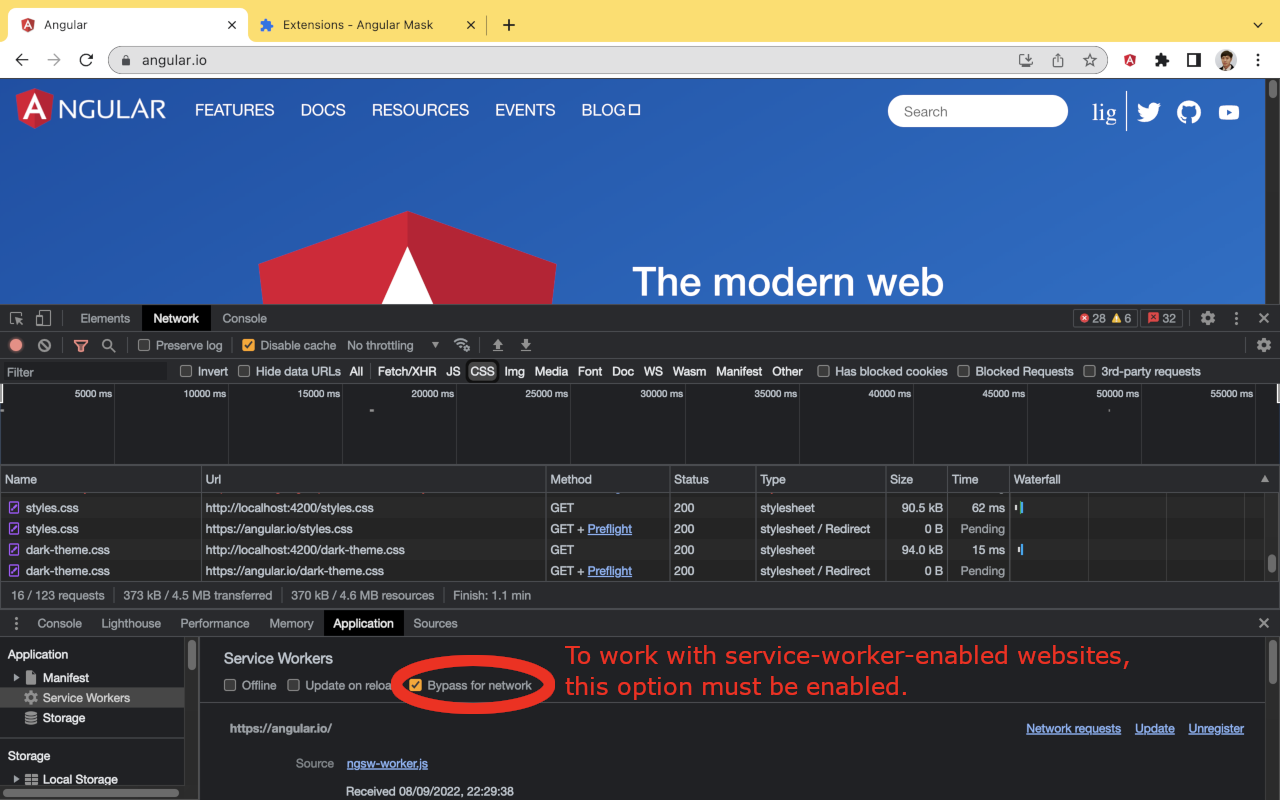The width and height of the screenshot is (1280, 800).
Task: Open Angular GitHub icon link
Action: click(1188, 112)
